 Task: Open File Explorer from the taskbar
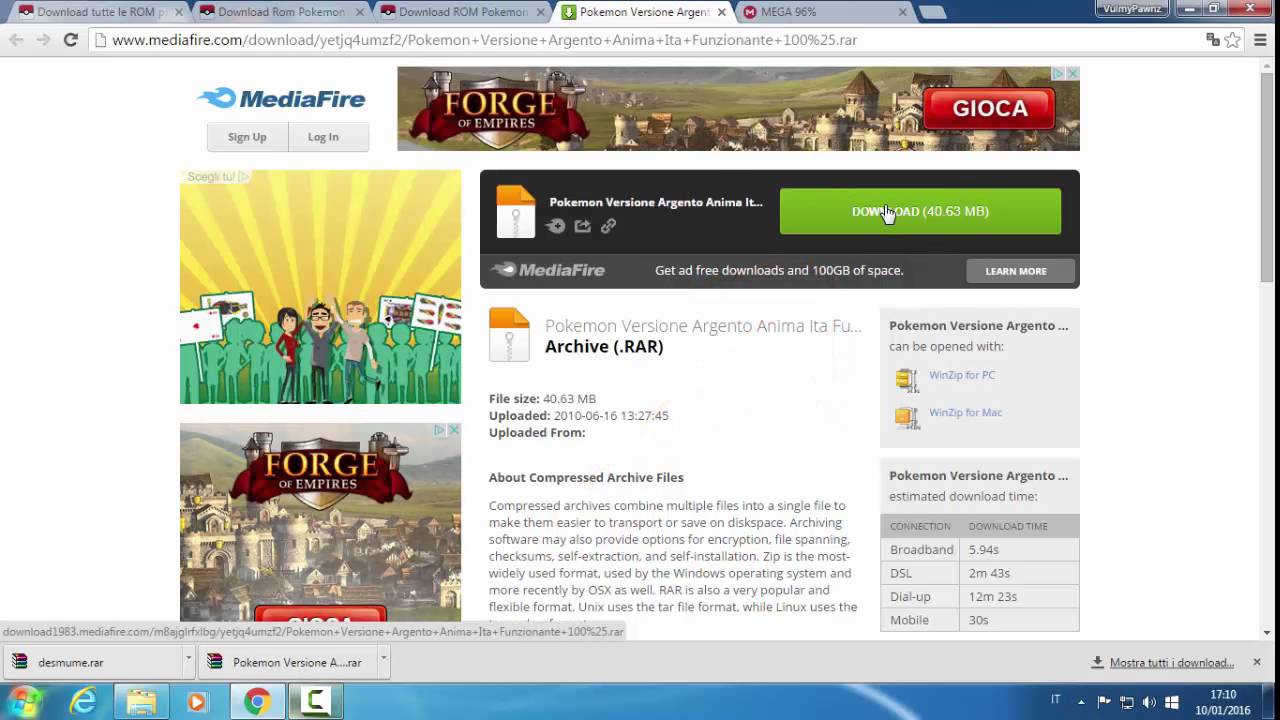(x=141, y=702)
